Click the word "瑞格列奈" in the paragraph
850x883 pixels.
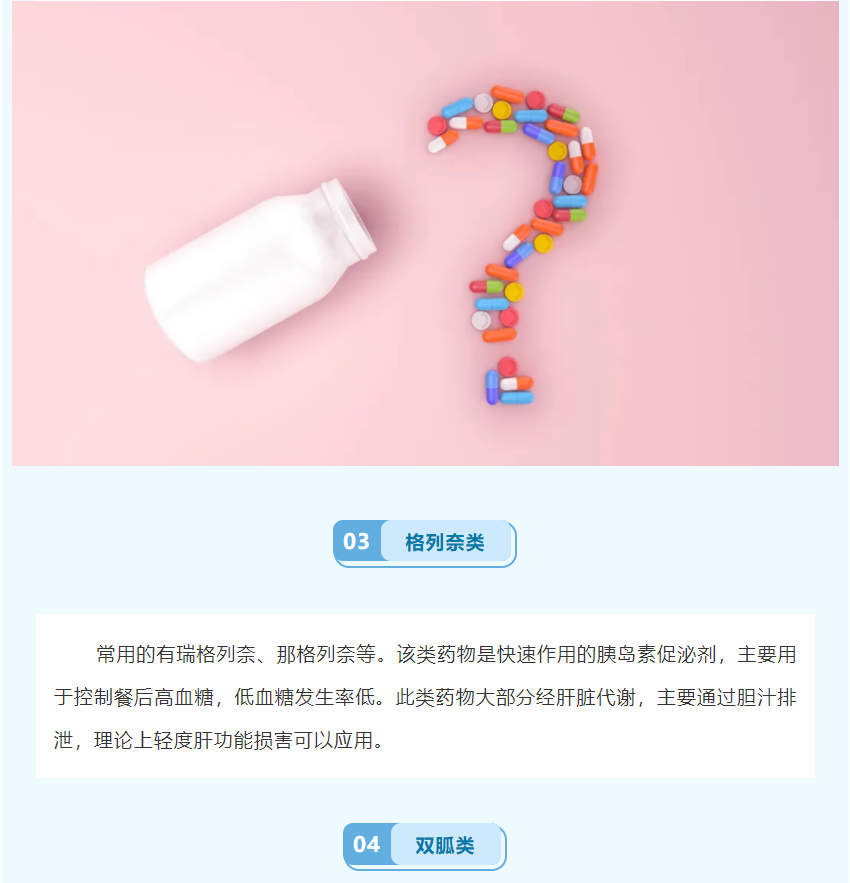point(216,654)
